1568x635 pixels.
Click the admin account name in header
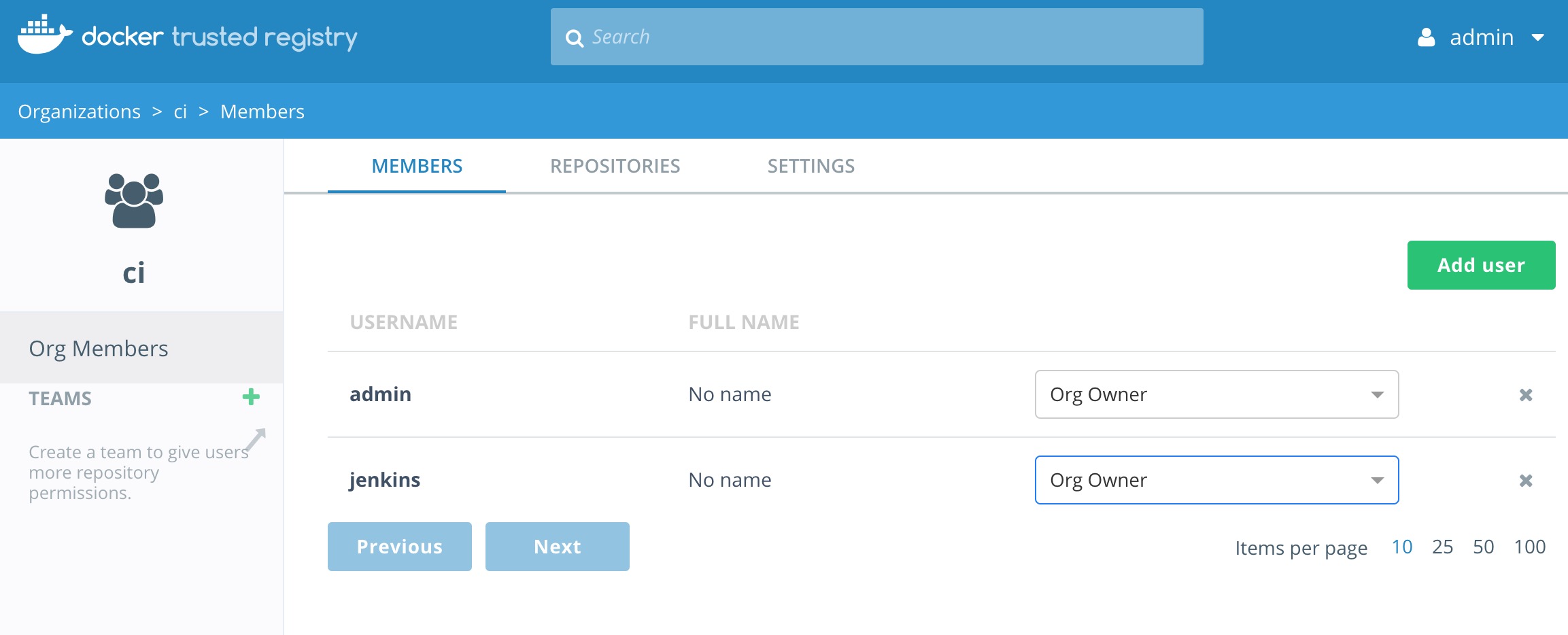[1482, 37]
